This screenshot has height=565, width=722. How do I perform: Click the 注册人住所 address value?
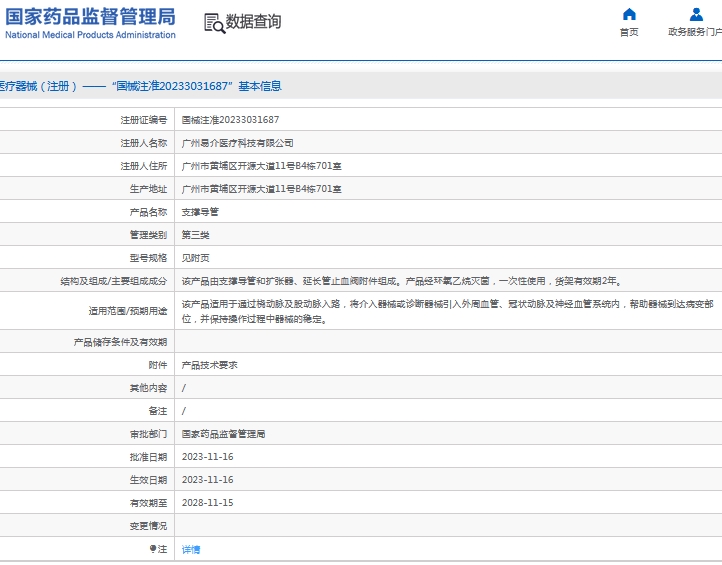tap(262, 166)
